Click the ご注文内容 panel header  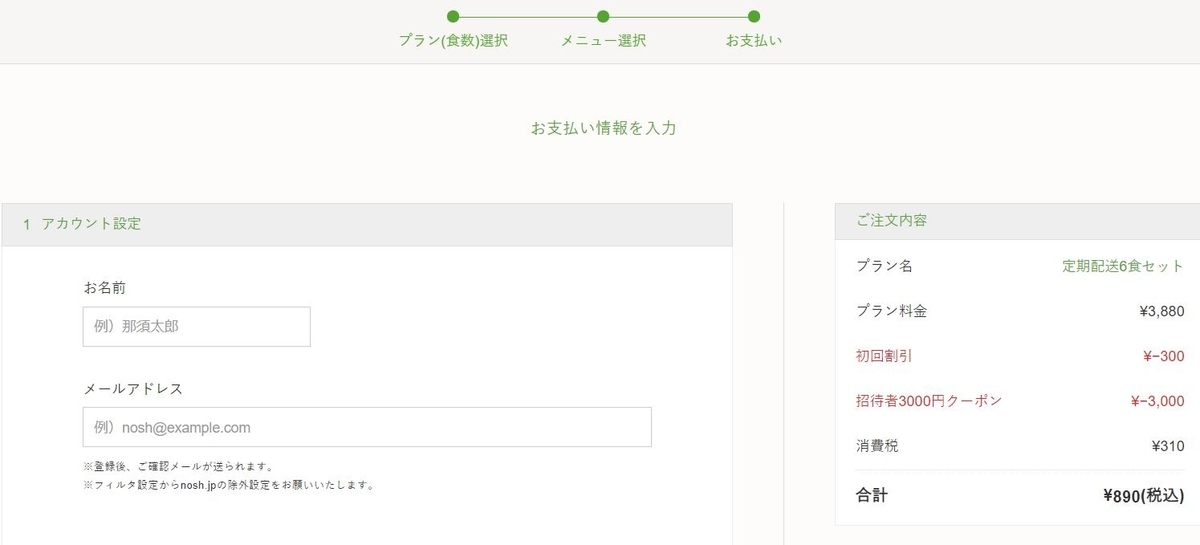tap(1017, 220)
